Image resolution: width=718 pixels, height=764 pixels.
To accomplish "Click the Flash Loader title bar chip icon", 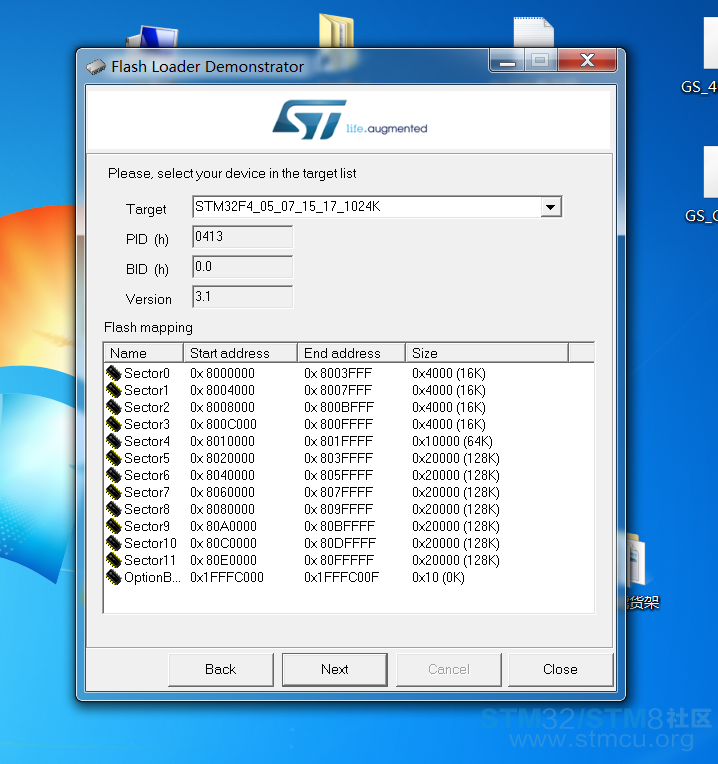I will pos(96,67).
